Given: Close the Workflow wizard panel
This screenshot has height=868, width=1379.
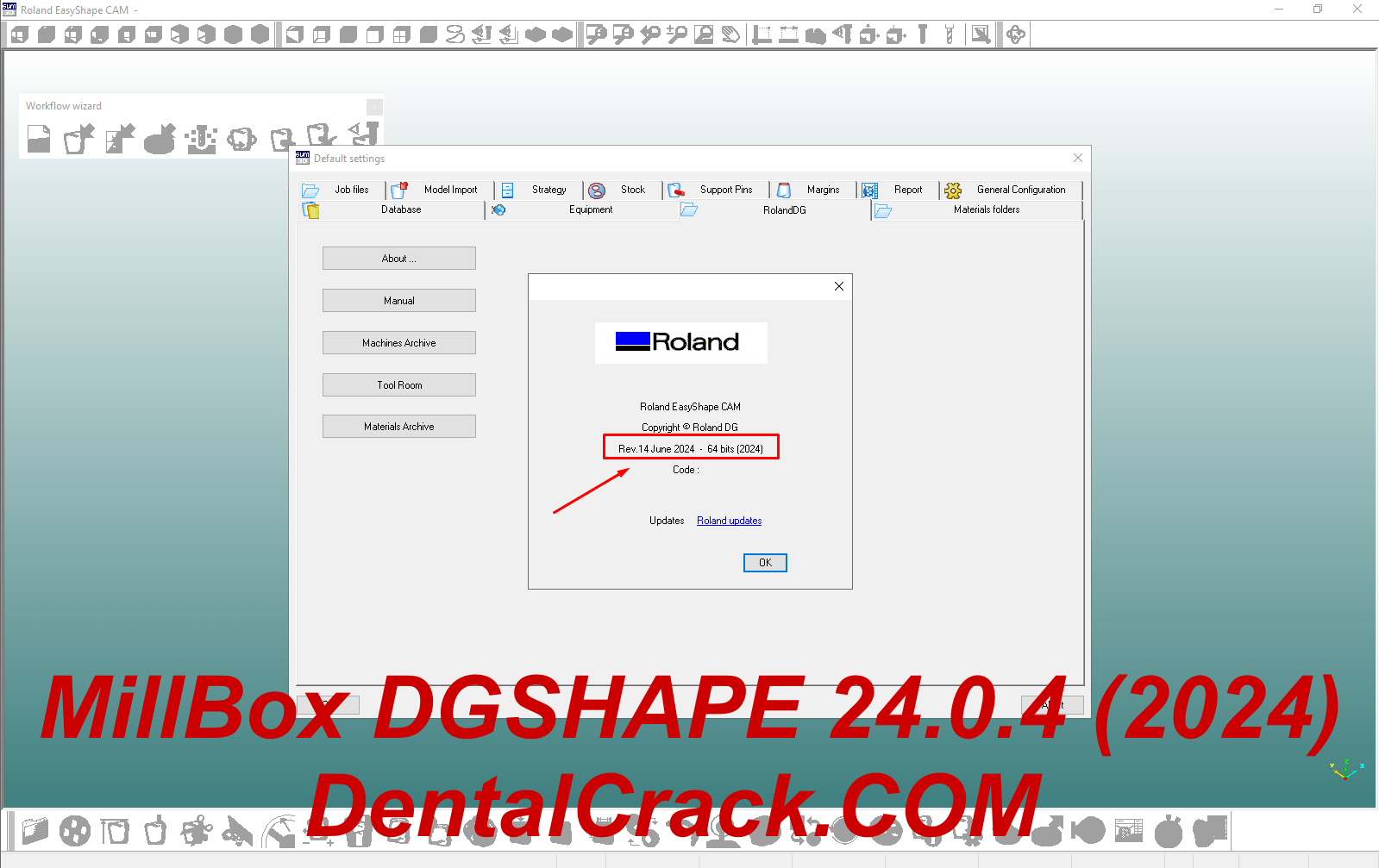Looking at the screenshot, I should click(x=374, y=107).
